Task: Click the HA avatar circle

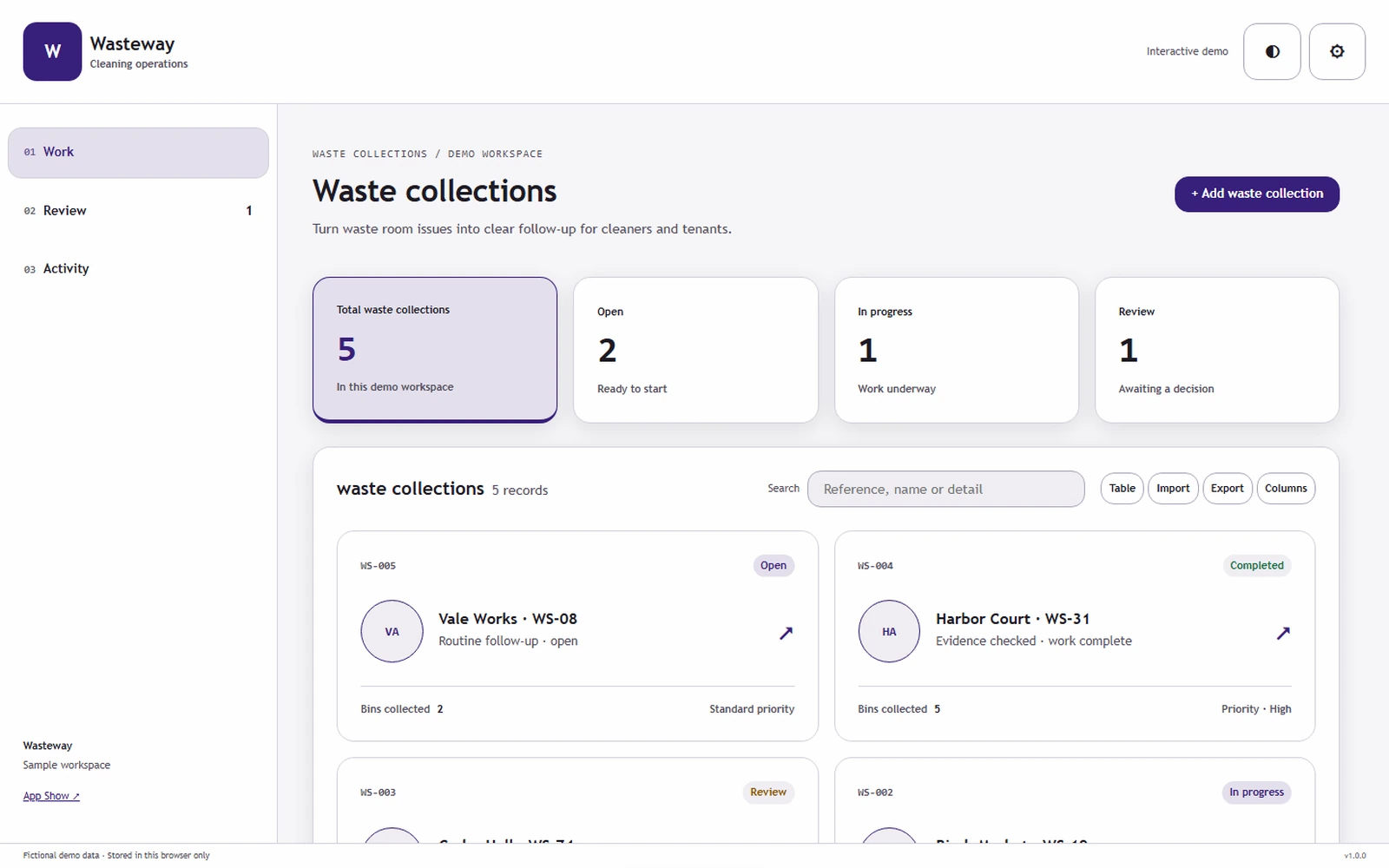Action: (889, 631)
